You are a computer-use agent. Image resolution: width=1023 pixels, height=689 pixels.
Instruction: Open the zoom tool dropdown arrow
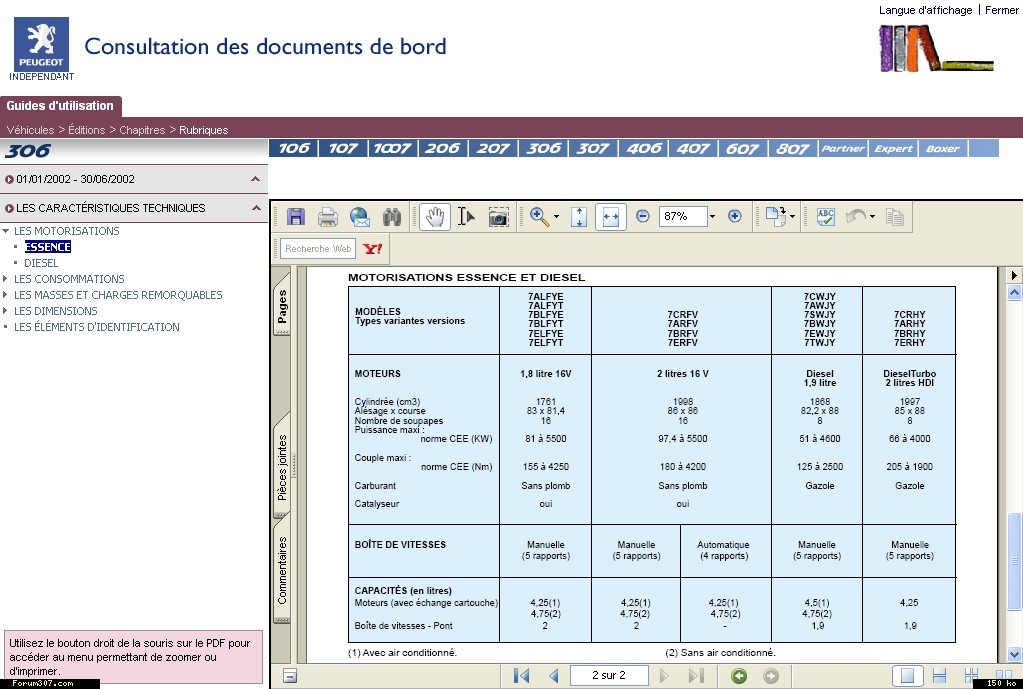click(x=557, y=217)
